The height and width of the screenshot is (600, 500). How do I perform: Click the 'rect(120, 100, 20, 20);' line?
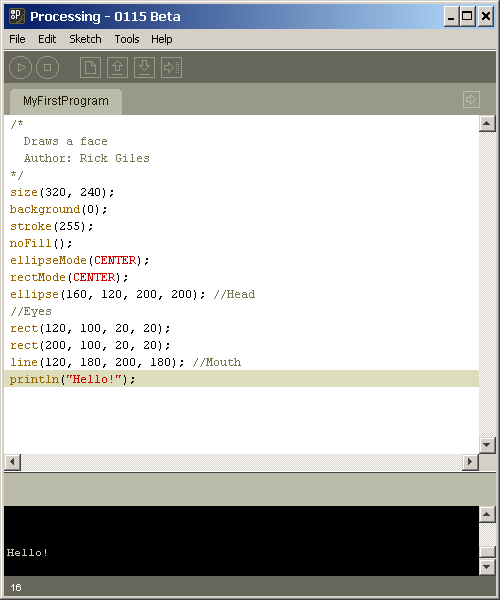(x=90, y=328)
